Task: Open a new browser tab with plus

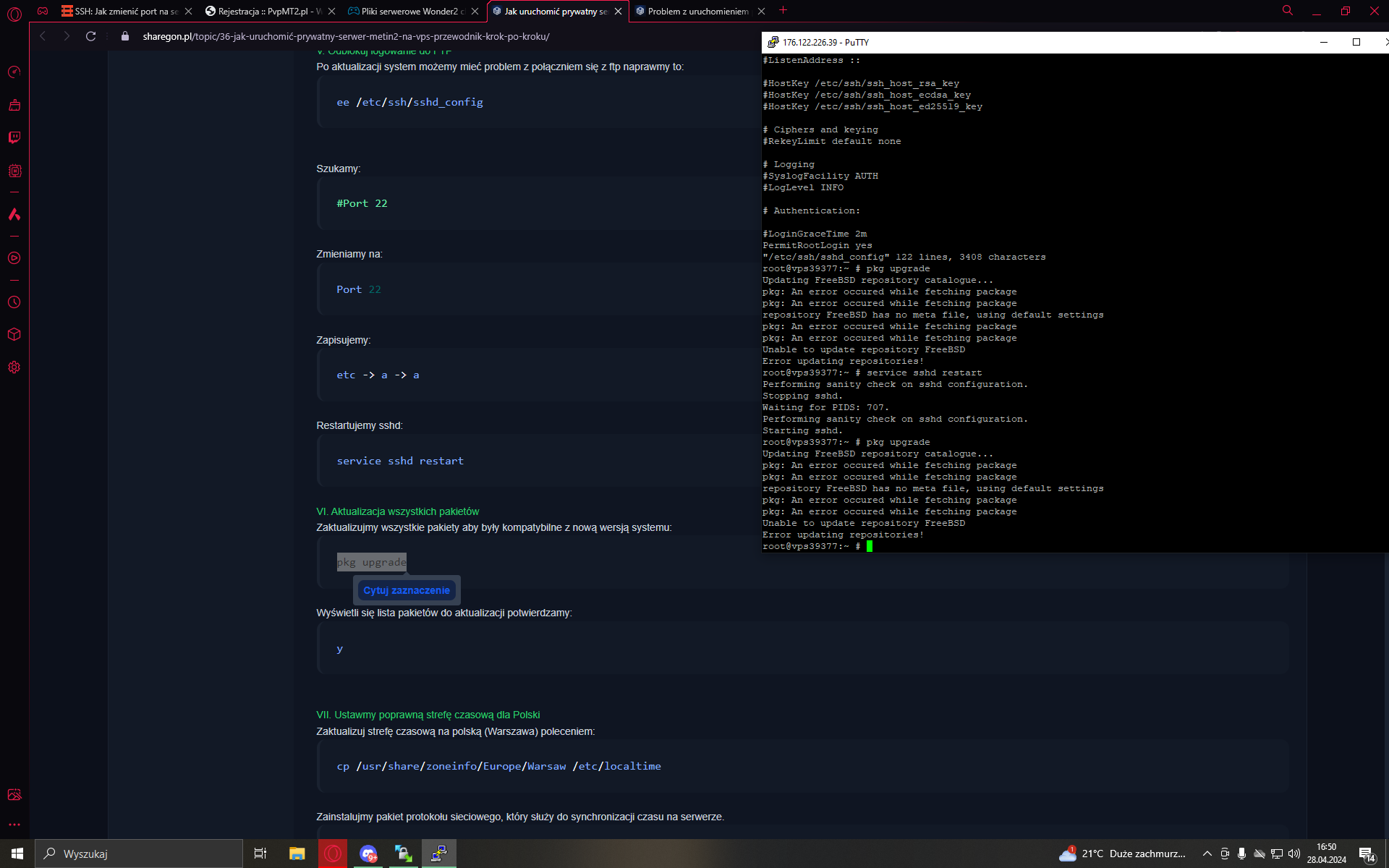Action: tap(783, 11)
